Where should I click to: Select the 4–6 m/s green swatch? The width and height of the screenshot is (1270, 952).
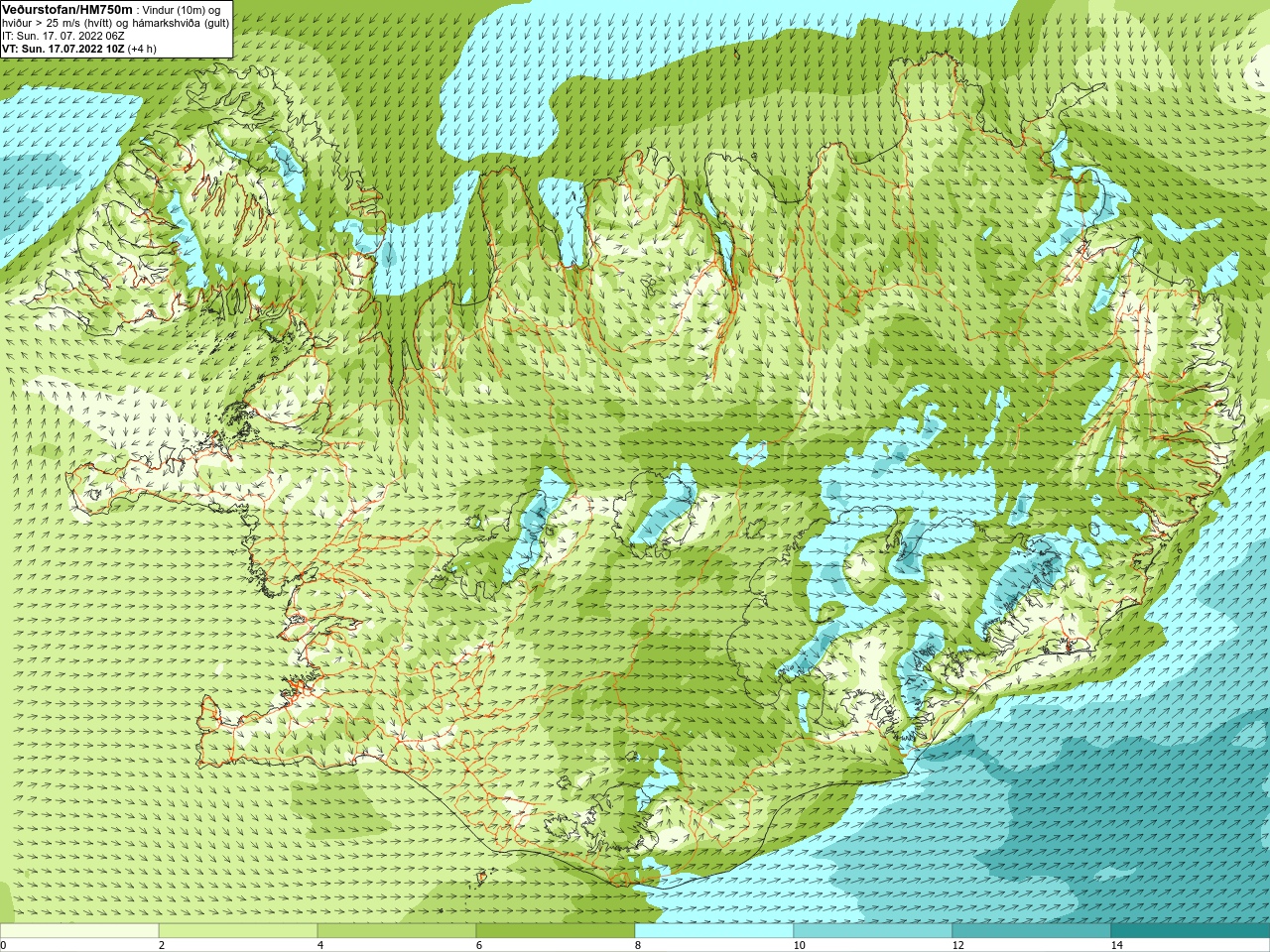point(397,930)
